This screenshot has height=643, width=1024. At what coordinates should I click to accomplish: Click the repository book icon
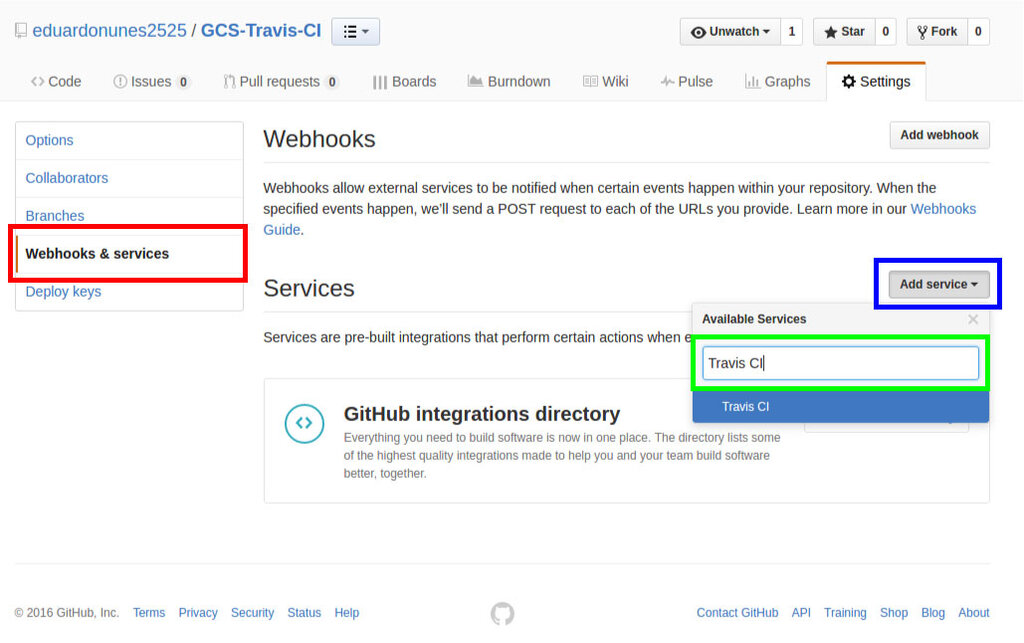pyautogui.click(x=21, y=31)
